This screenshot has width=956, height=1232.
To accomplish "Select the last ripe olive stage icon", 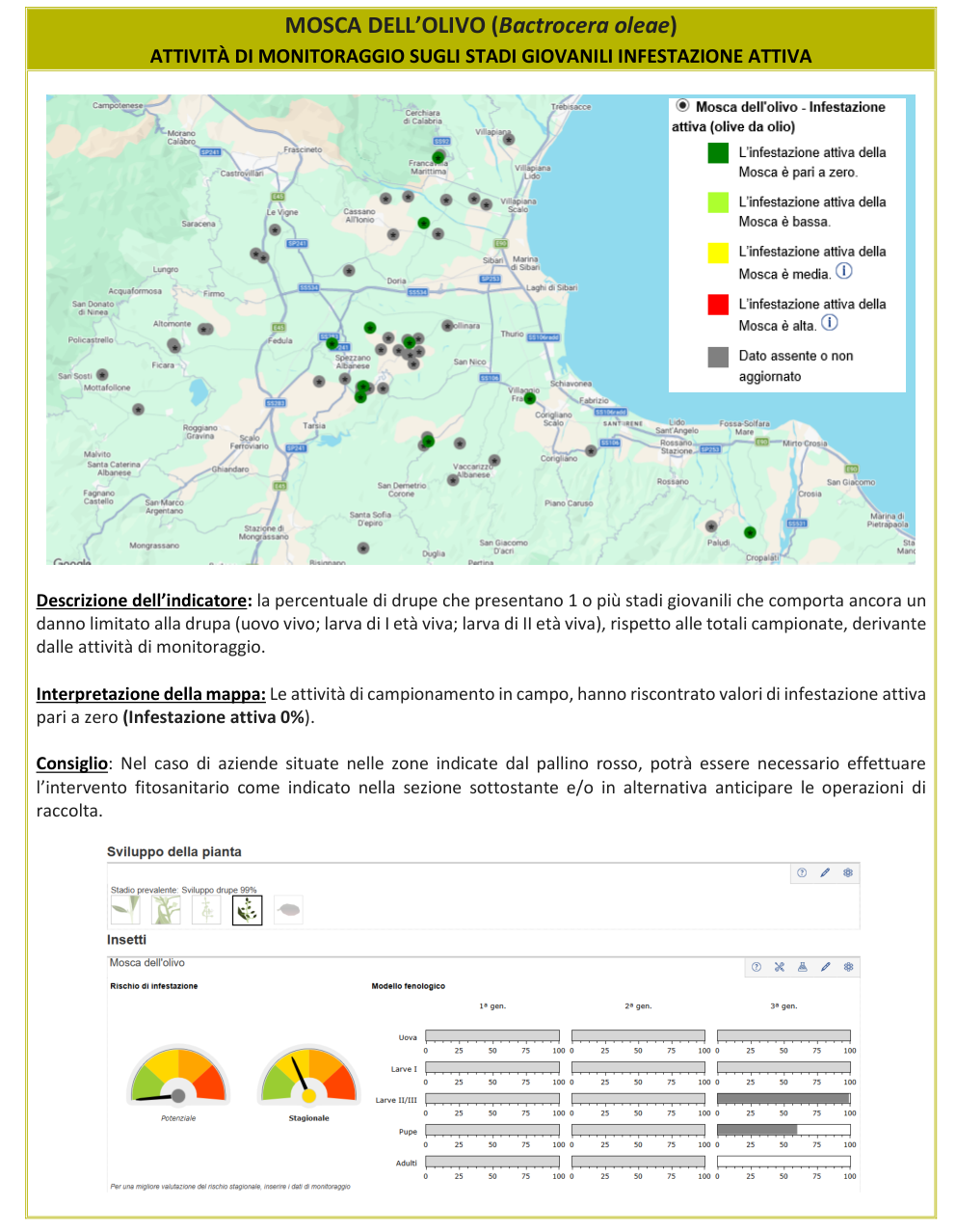I will click(x=288, y=909).
